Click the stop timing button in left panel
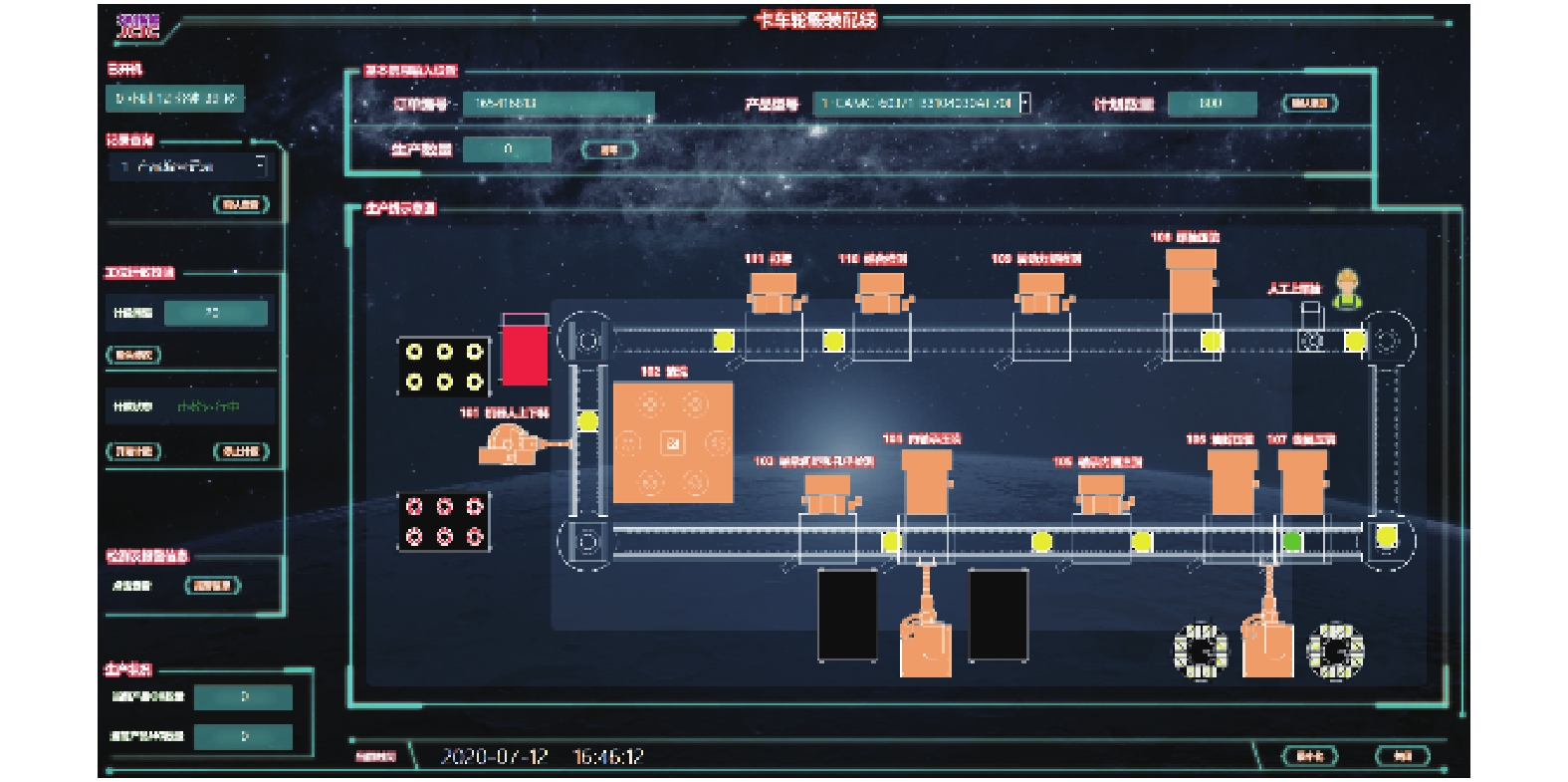This screenshot has height=782, width=1568. (x=241, y=451)
